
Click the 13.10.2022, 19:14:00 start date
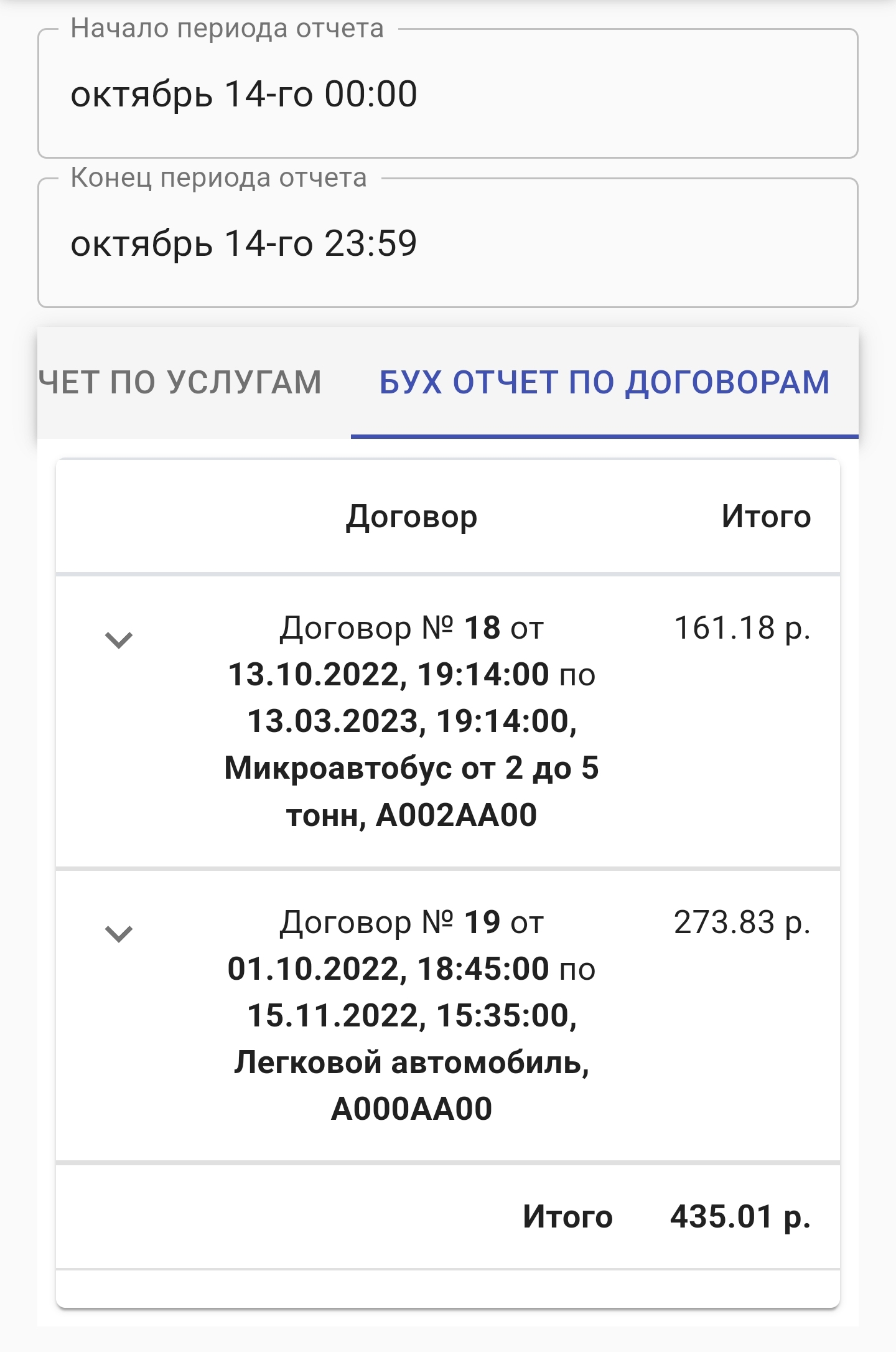point(389,675)
